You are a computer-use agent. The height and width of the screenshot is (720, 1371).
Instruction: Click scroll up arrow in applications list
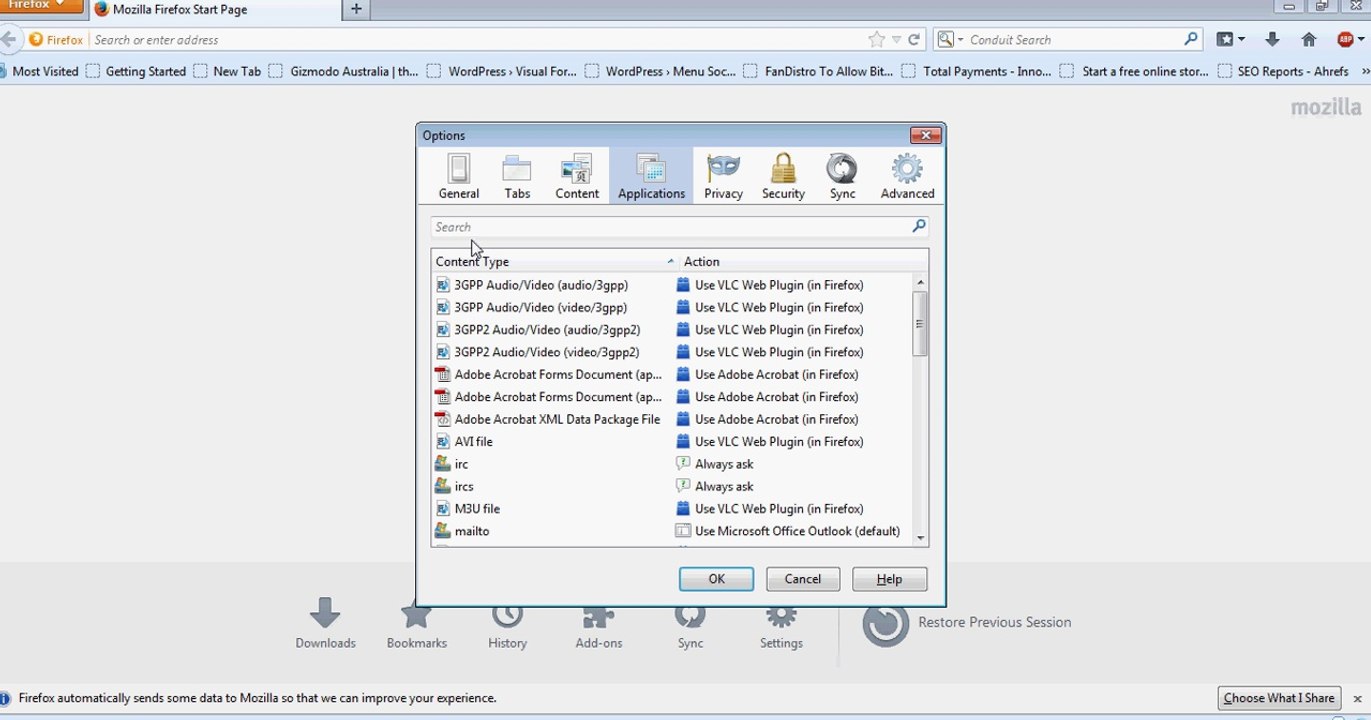[920, 283]
